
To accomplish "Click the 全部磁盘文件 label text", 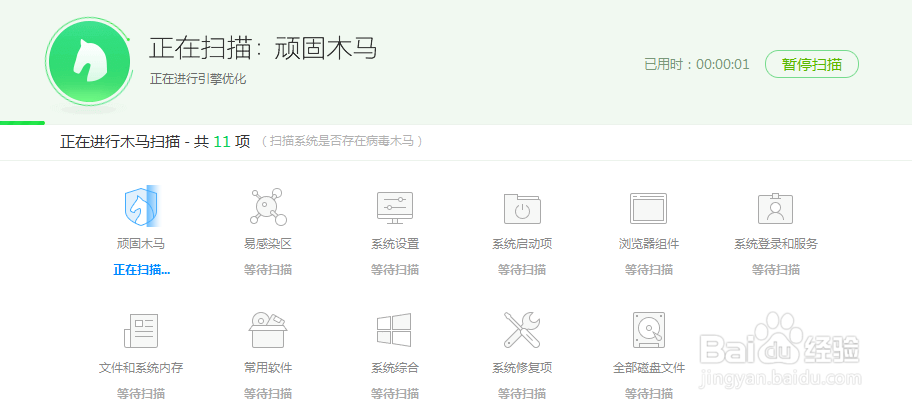I will (x=649, y=368).
